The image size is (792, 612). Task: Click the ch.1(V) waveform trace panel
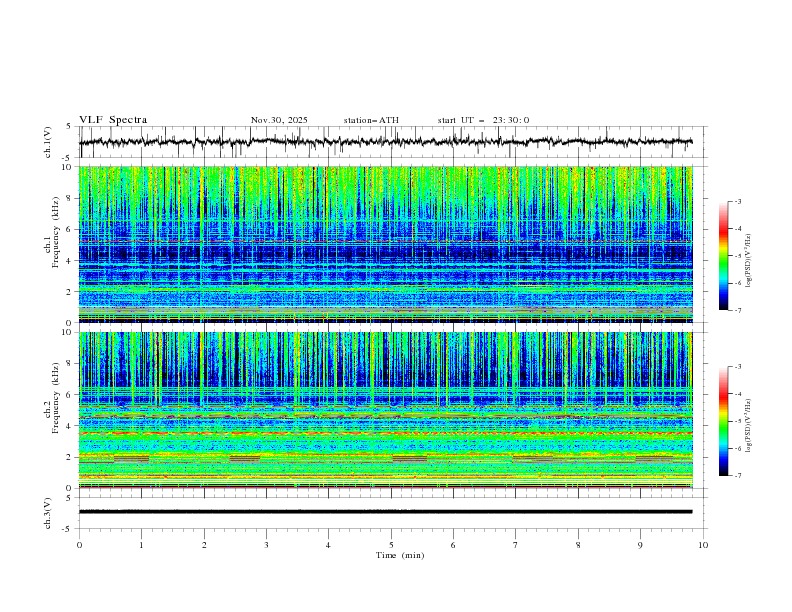[x=390, y=142]
